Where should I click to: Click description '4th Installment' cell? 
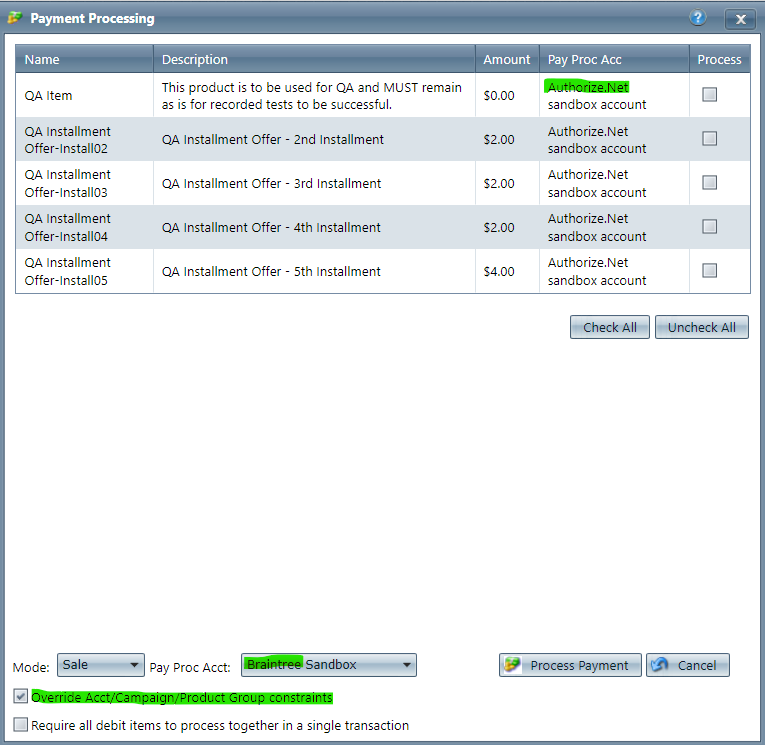click(314, 227)
